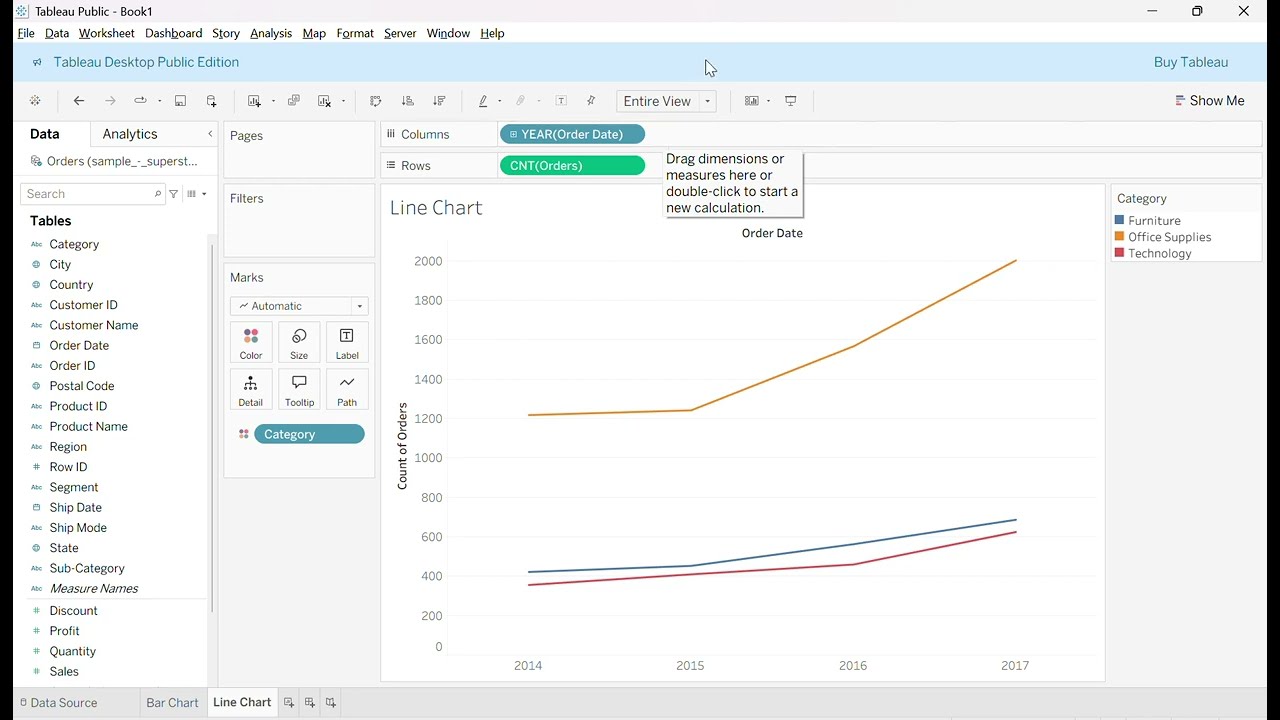The height and width of the screenshot is (720, 1280).
Task: Expand the YEAR(Order Date) pill
Action: (x=513, y=134)
